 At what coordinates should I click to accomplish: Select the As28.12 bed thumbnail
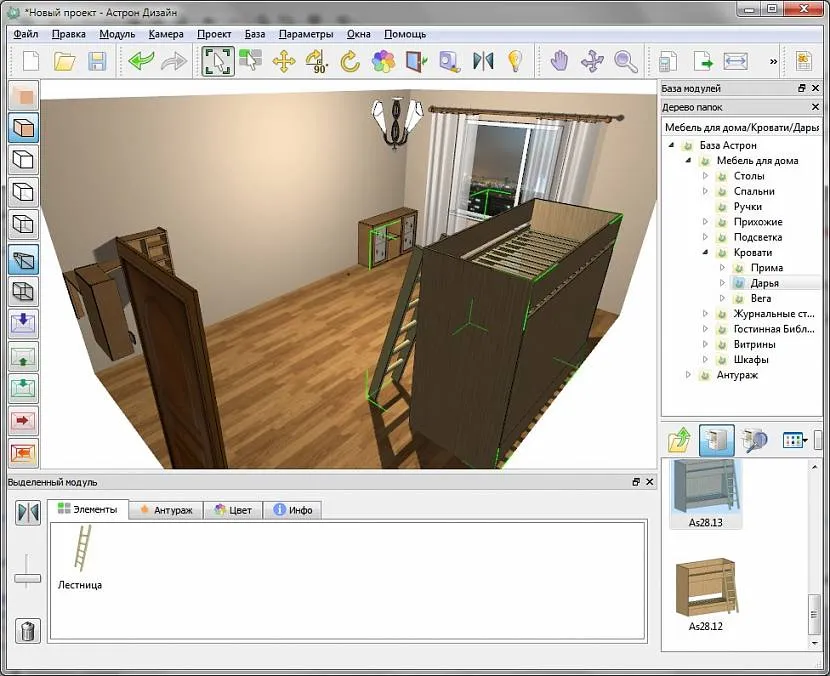click(706, 591)
